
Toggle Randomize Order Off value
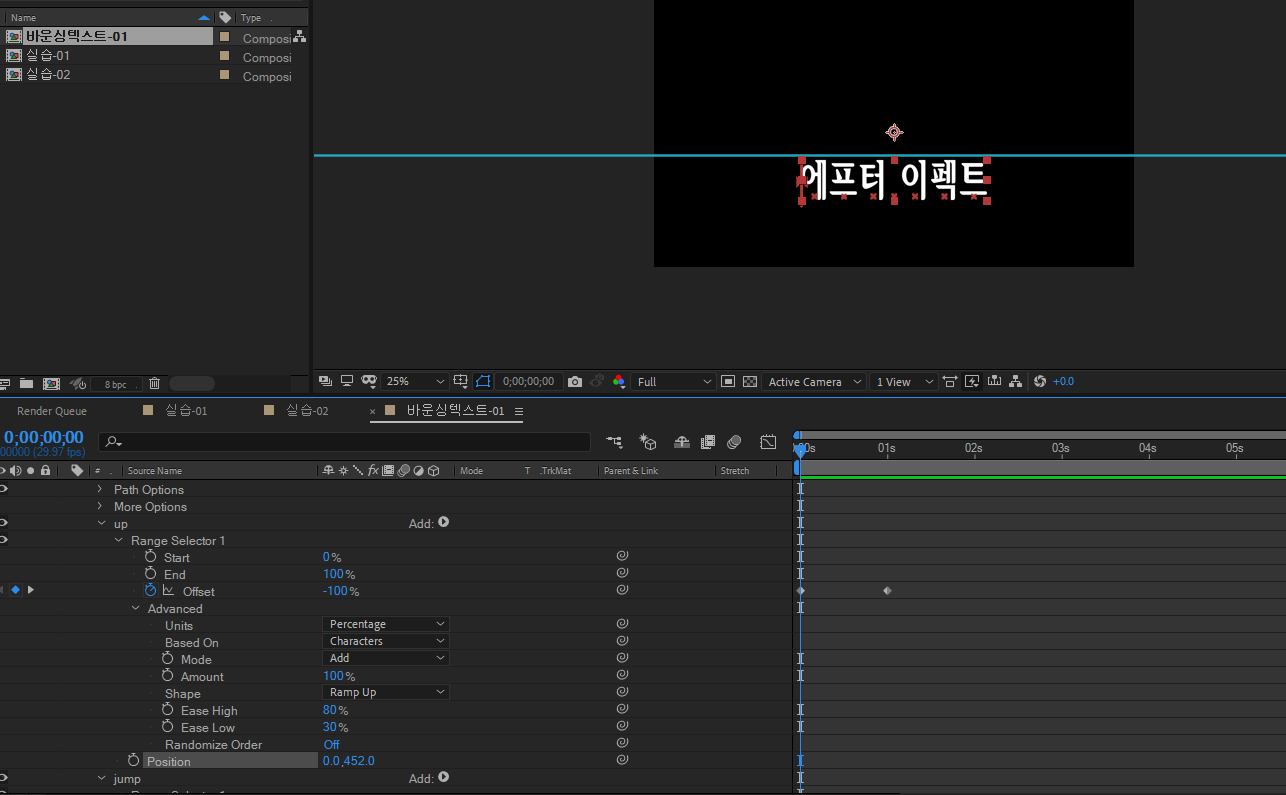coord(331,745)
